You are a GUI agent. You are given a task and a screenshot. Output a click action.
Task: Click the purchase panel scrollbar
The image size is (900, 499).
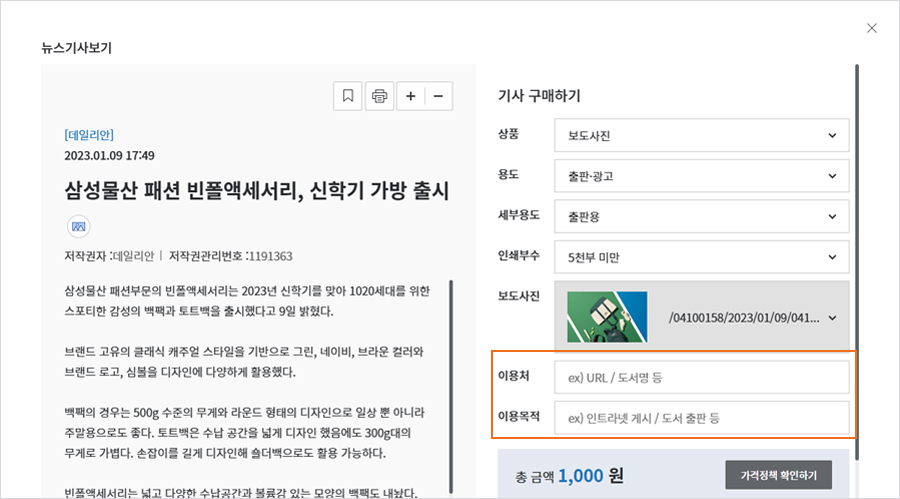(x=857, y=262)
